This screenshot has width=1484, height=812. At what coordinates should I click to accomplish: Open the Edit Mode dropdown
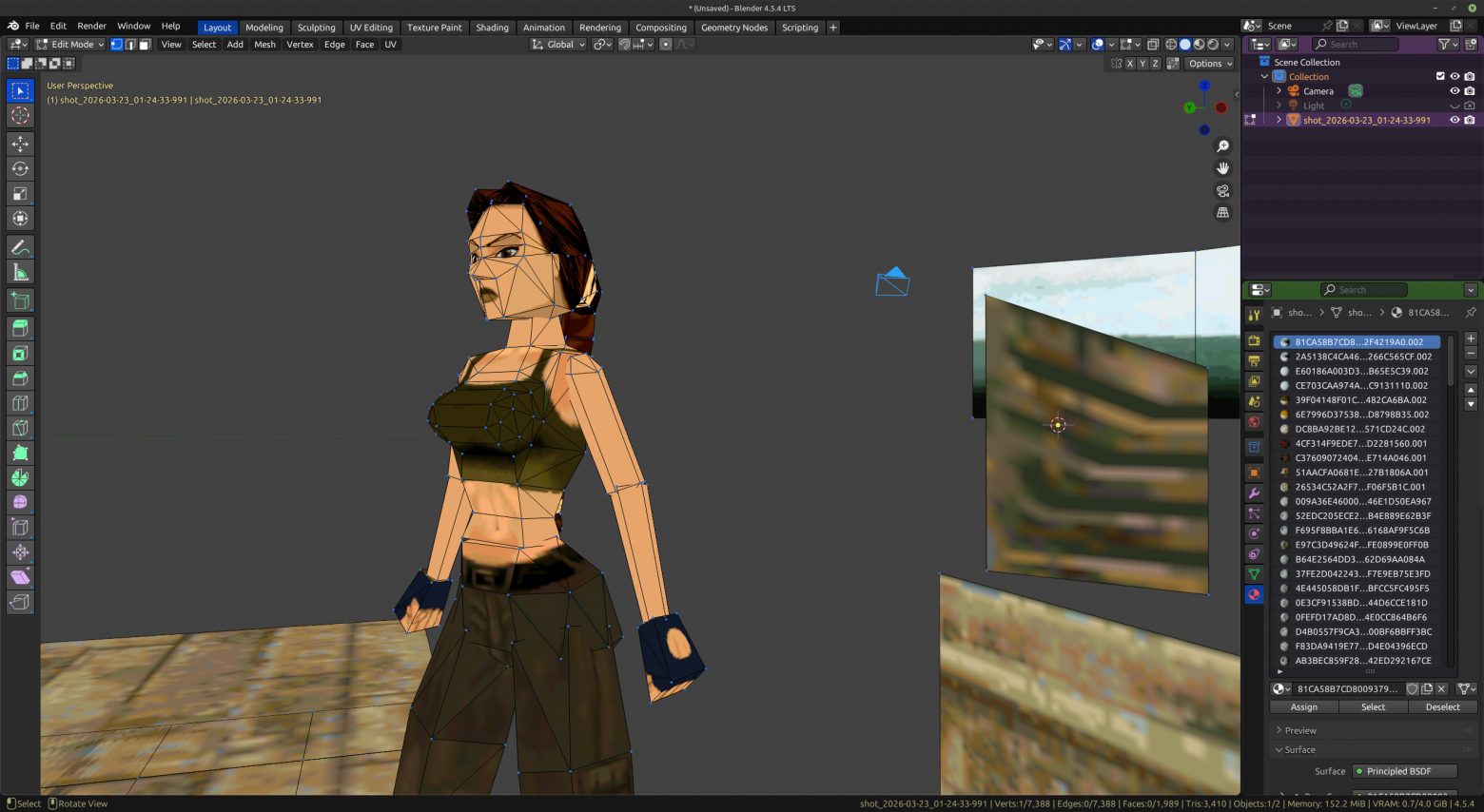[x=69, y=44]
